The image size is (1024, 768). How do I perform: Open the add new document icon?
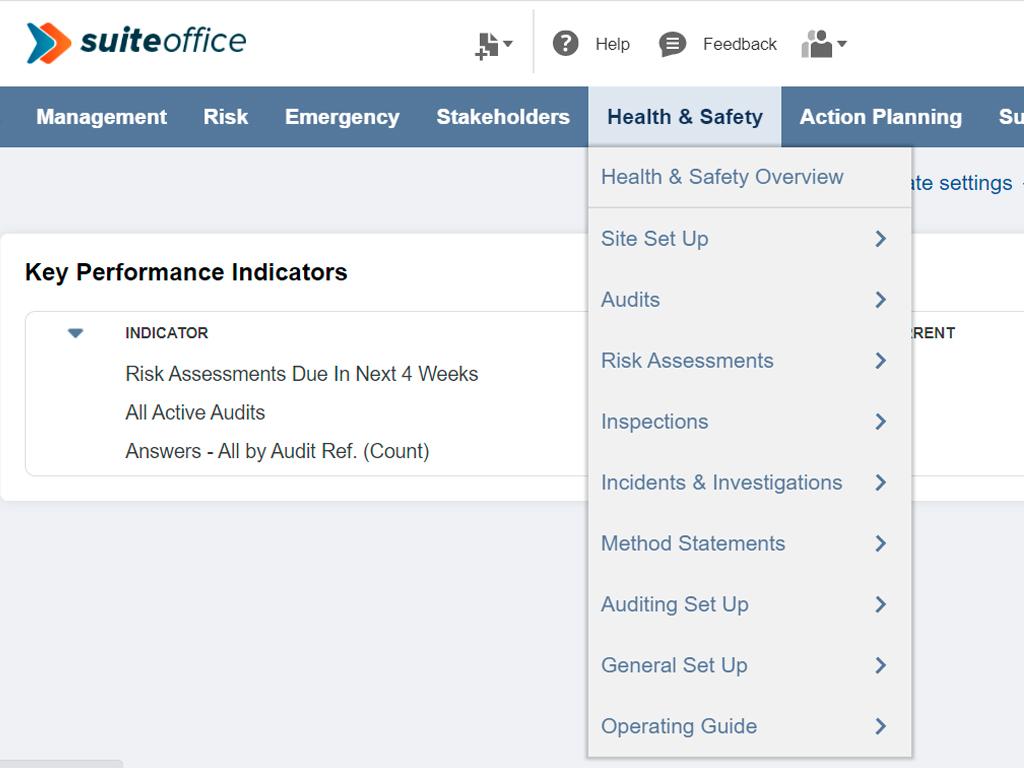tap(492, 45)
